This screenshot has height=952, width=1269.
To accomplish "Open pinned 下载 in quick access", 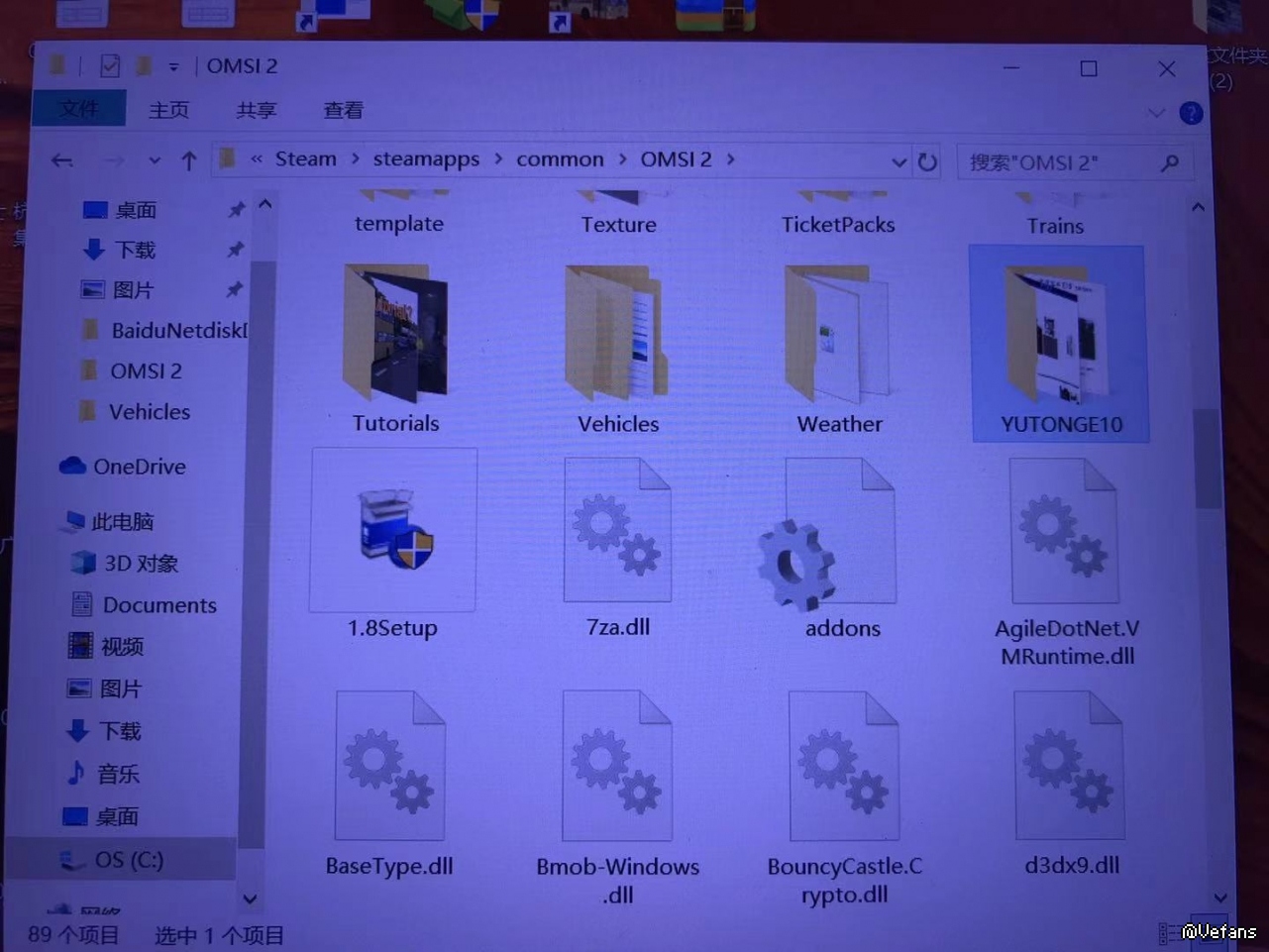I will (x=120, y=250).
